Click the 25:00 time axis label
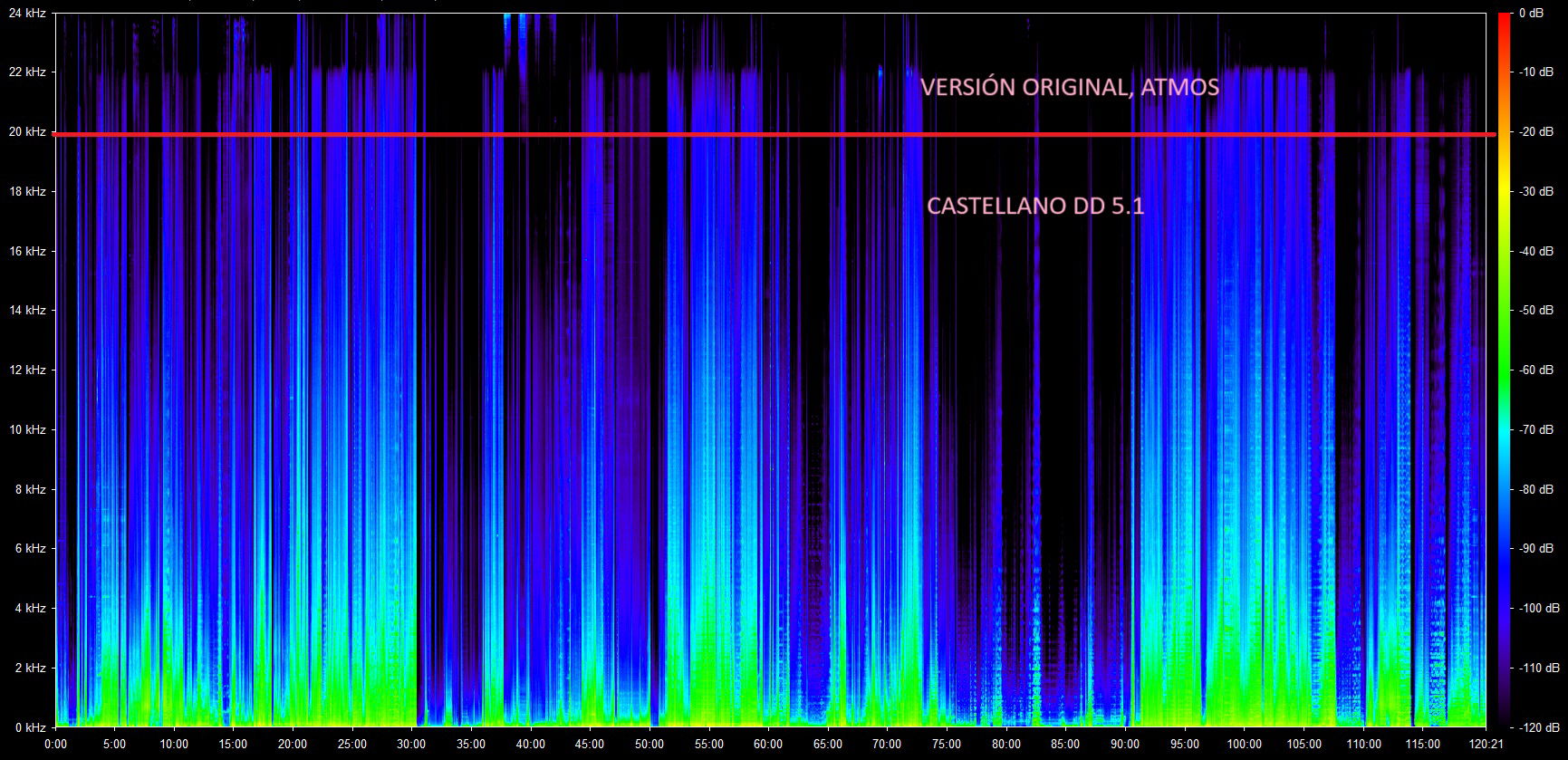1568x760 pixels. 352,745
